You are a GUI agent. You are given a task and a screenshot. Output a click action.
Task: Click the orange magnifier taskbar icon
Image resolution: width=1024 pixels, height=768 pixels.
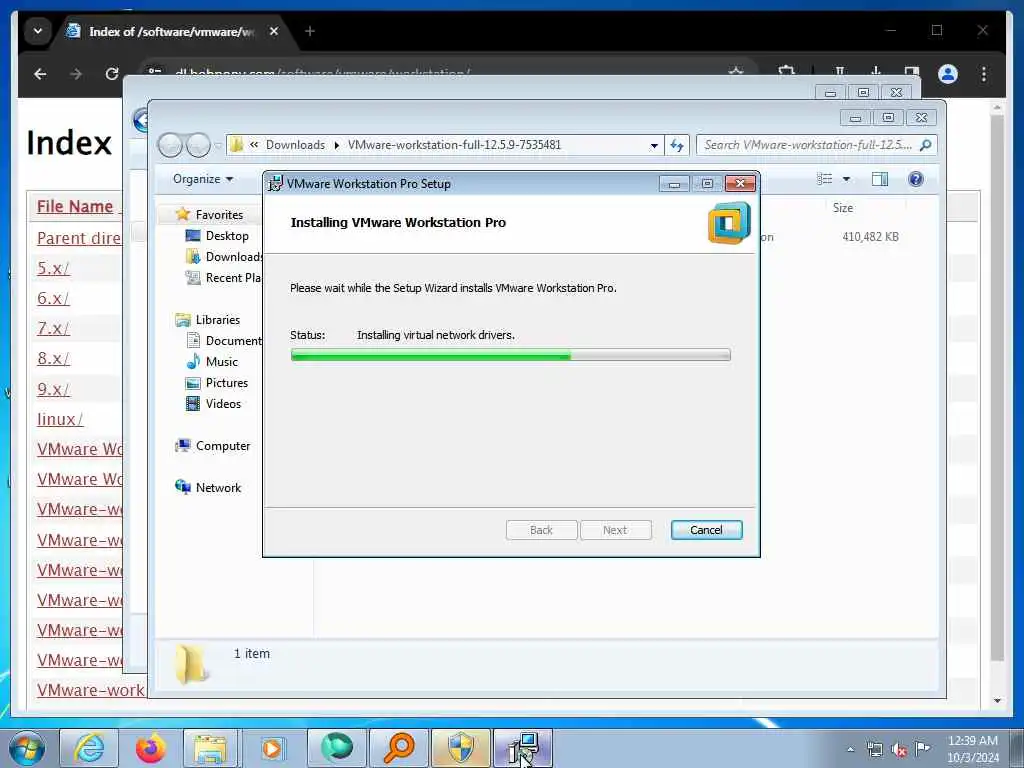(x=398, y=748)
